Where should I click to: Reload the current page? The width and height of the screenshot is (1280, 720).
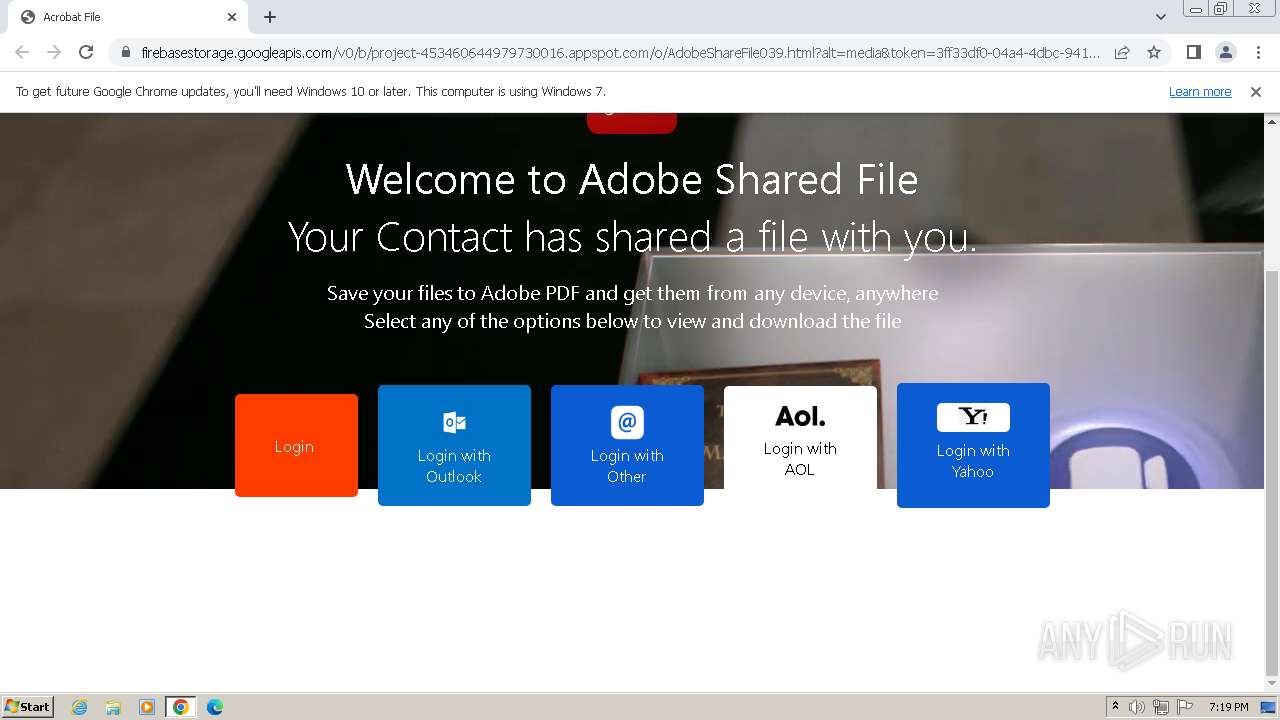click(86, 52)
